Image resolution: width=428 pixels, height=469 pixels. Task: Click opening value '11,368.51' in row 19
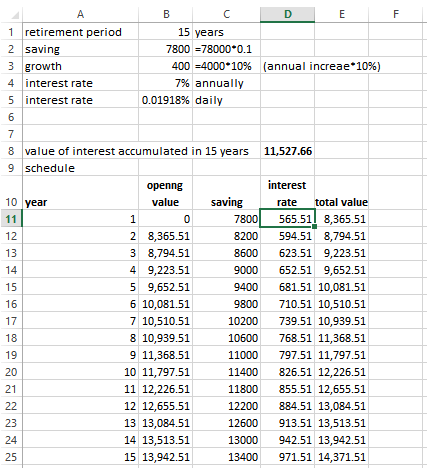[166, 355]
